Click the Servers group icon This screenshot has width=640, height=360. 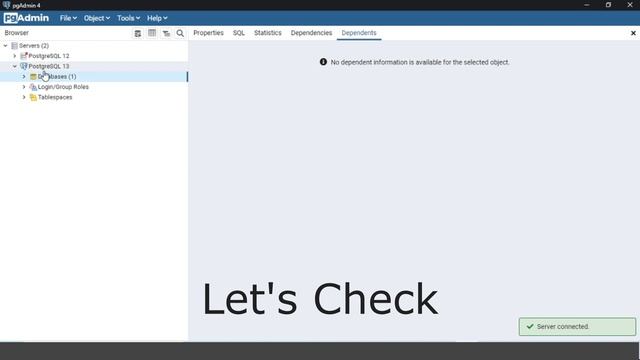(14, 46)
